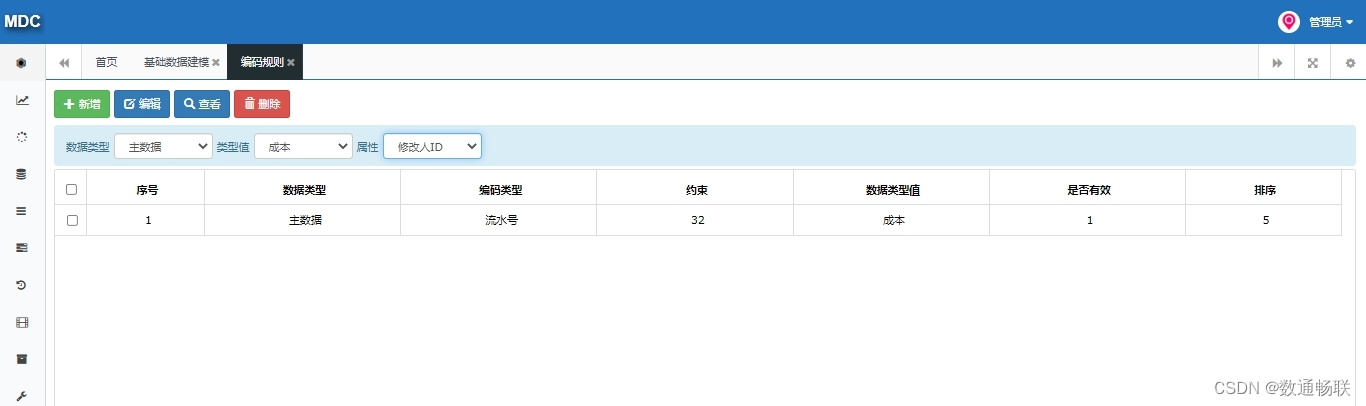Switch to the 首页 tab
Image resolution: width=1366 pixels, height=406 pixels.
point(106,62)
